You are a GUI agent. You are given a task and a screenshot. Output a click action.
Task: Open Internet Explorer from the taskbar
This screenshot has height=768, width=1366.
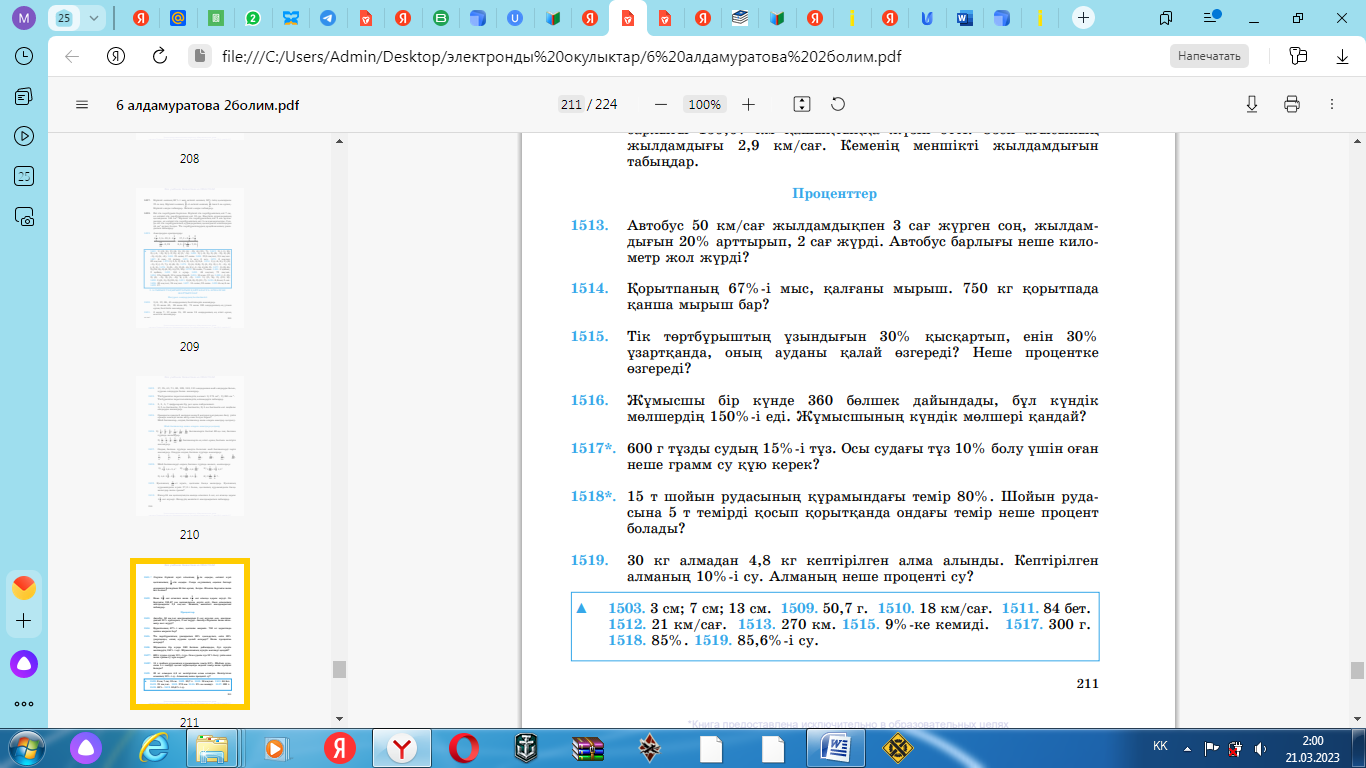[x=155, y=747]
